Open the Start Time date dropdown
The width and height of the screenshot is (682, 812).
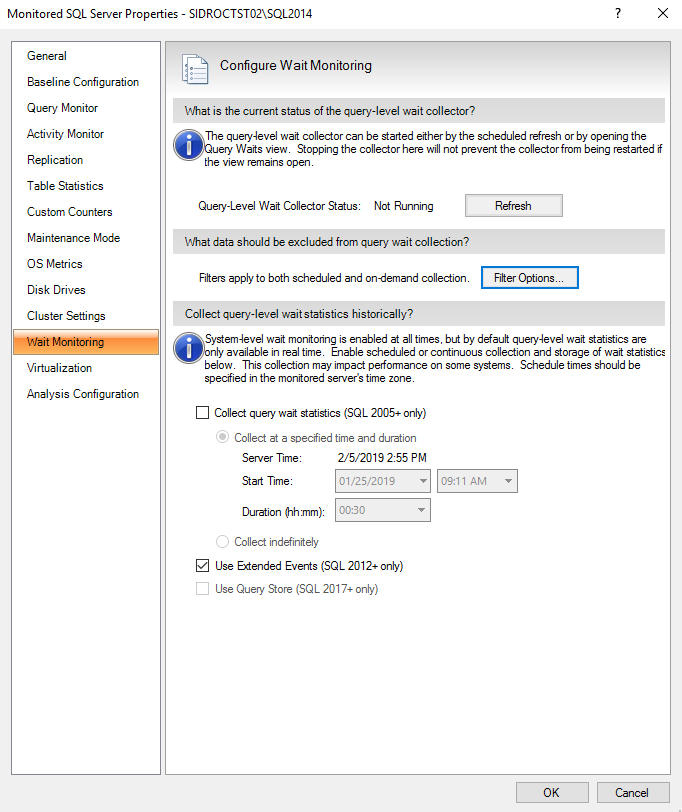(423, 481)
